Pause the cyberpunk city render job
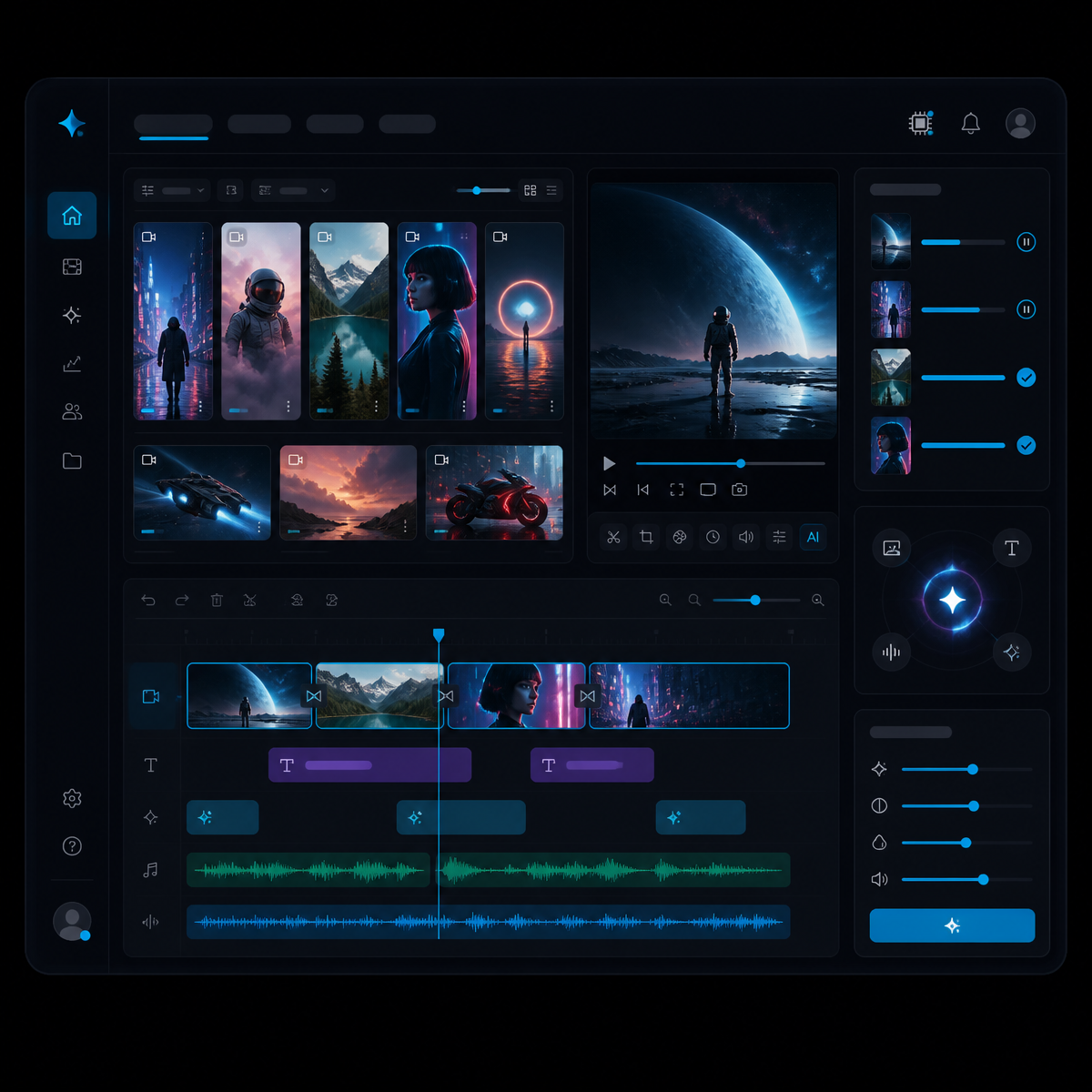 (x=1026, y=309)
